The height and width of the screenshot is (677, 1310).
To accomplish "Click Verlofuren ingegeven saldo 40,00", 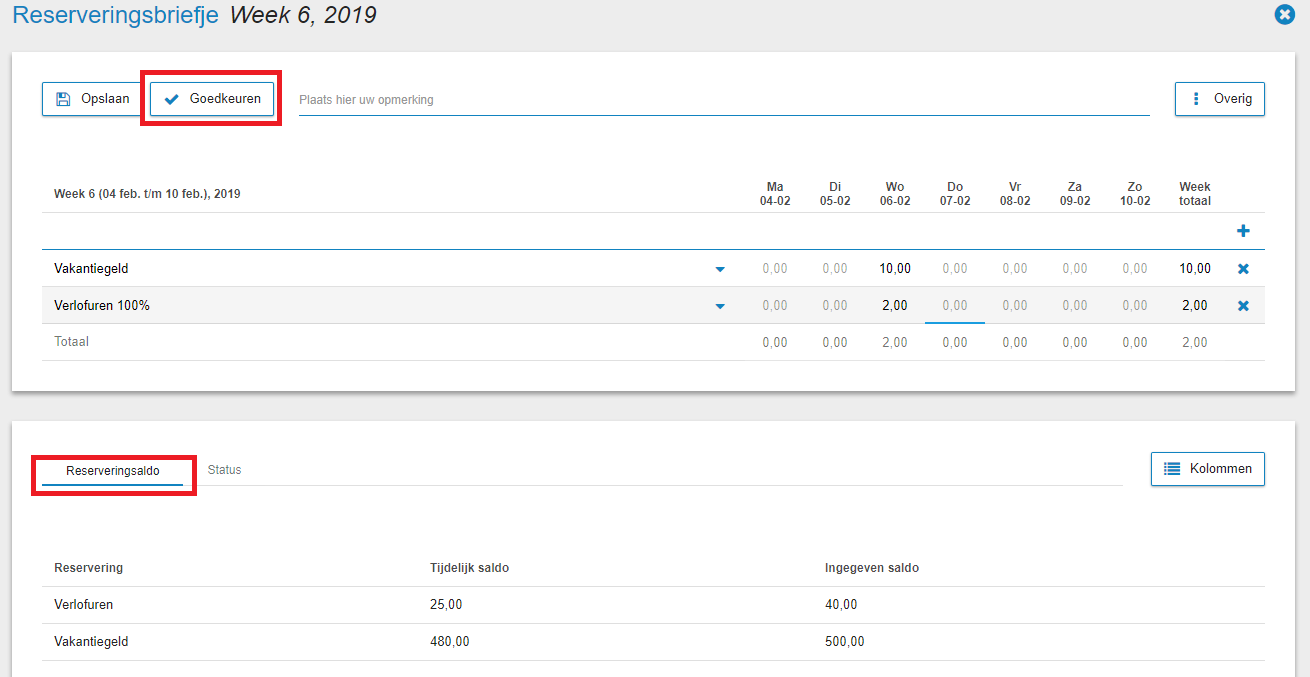I will point(841,605).
